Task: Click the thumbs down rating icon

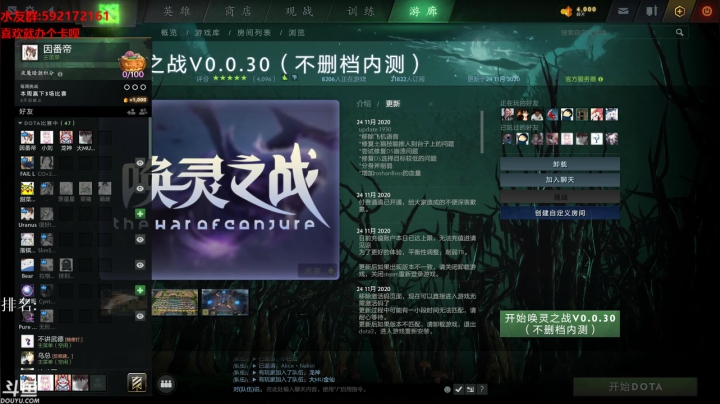Action: 294,79
